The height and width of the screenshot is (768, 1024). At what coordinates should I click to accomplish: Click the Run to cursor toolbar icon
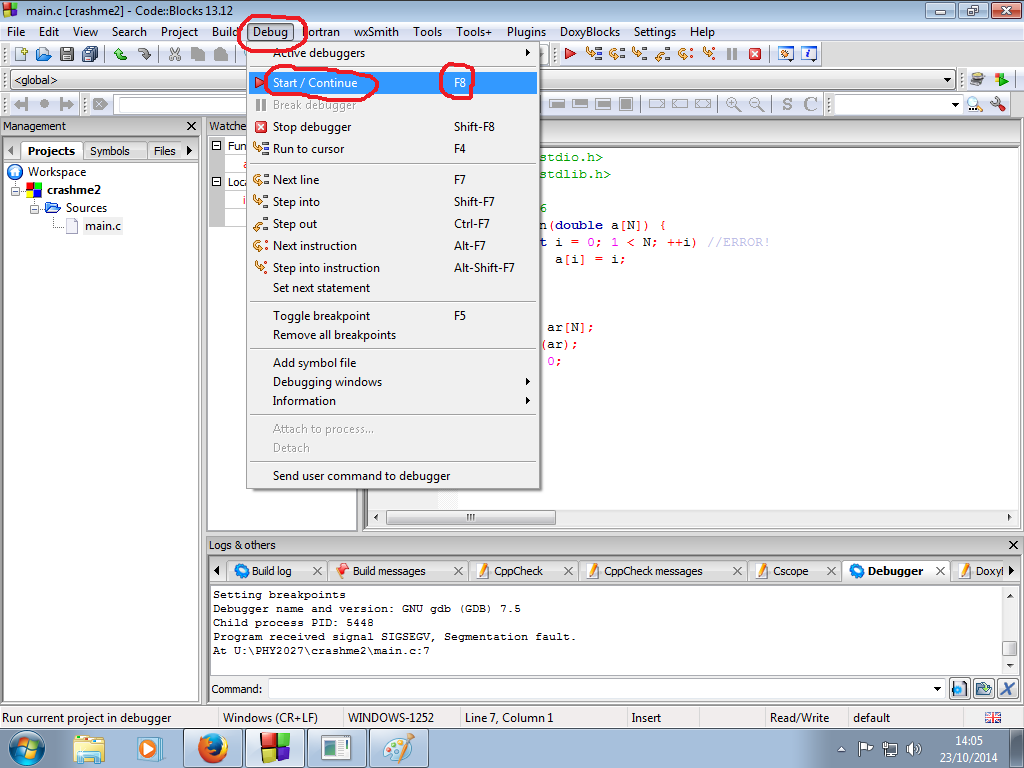coord(594,54)
